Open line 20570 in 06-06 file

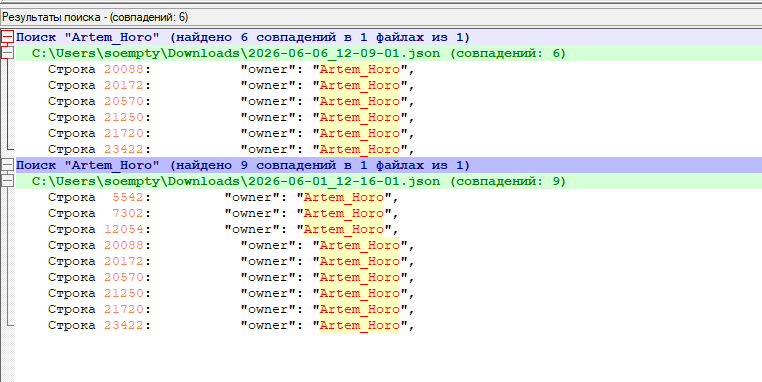[x=231, y=102]
